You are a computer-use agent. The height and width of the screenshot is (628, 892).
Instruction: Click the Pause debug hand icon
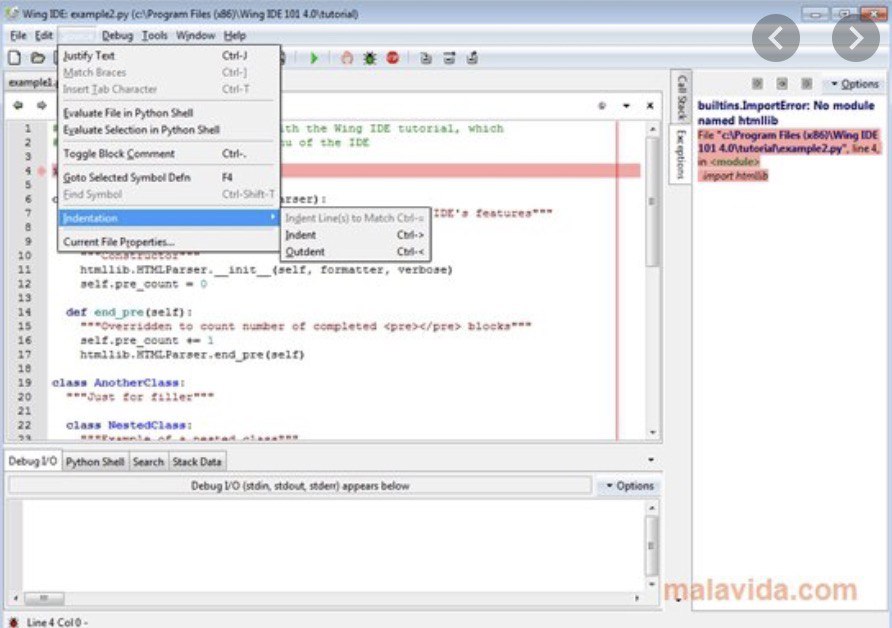tap(347, 57)
